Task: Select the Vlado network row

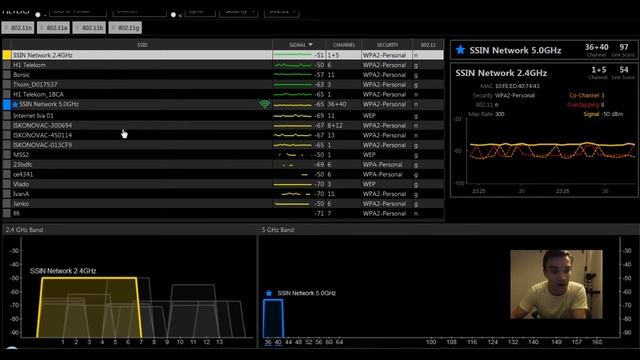Action: tap(223, 184)
